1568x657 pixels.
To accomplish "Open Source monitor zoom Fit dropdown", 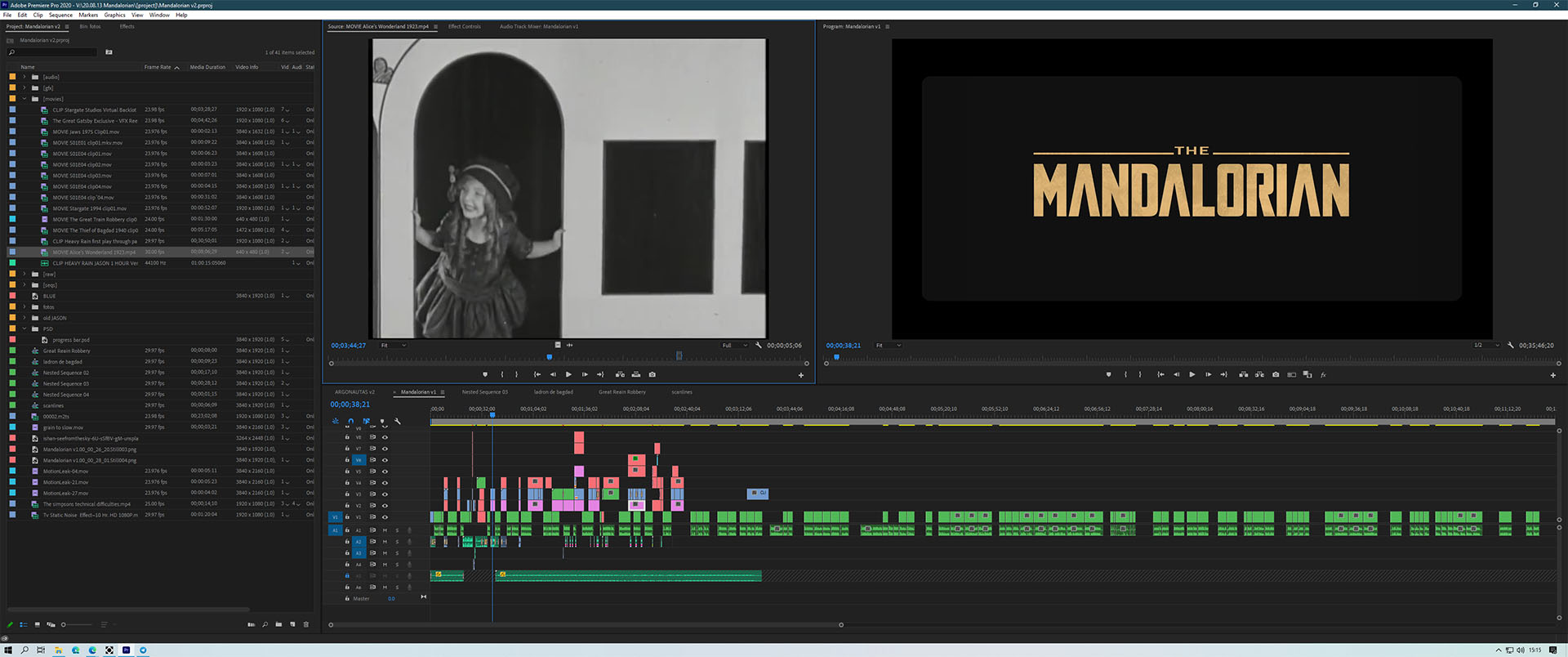I will coord(393,345).
